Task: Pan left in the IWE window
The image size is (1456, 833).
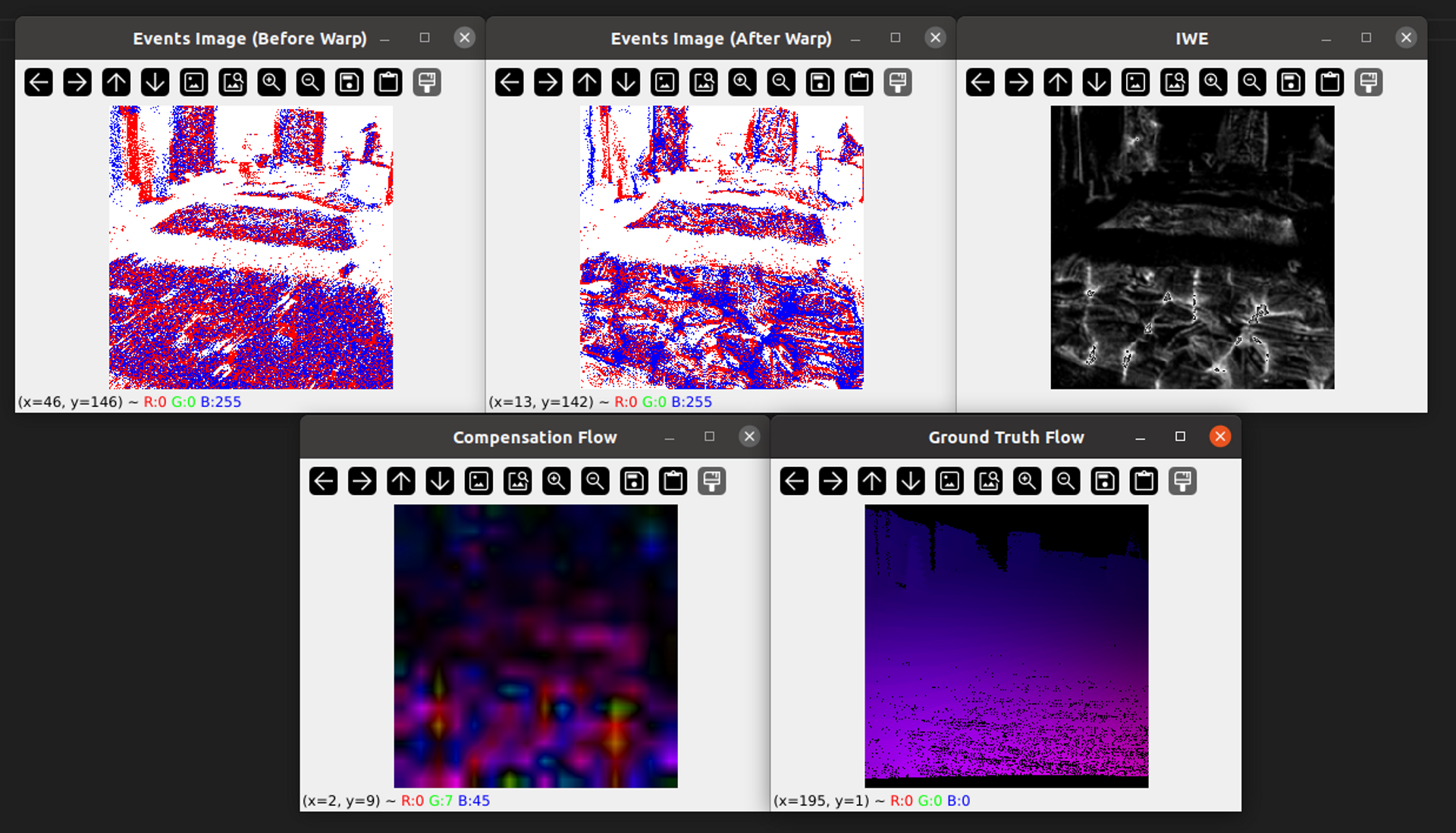Action: point(981,82)
